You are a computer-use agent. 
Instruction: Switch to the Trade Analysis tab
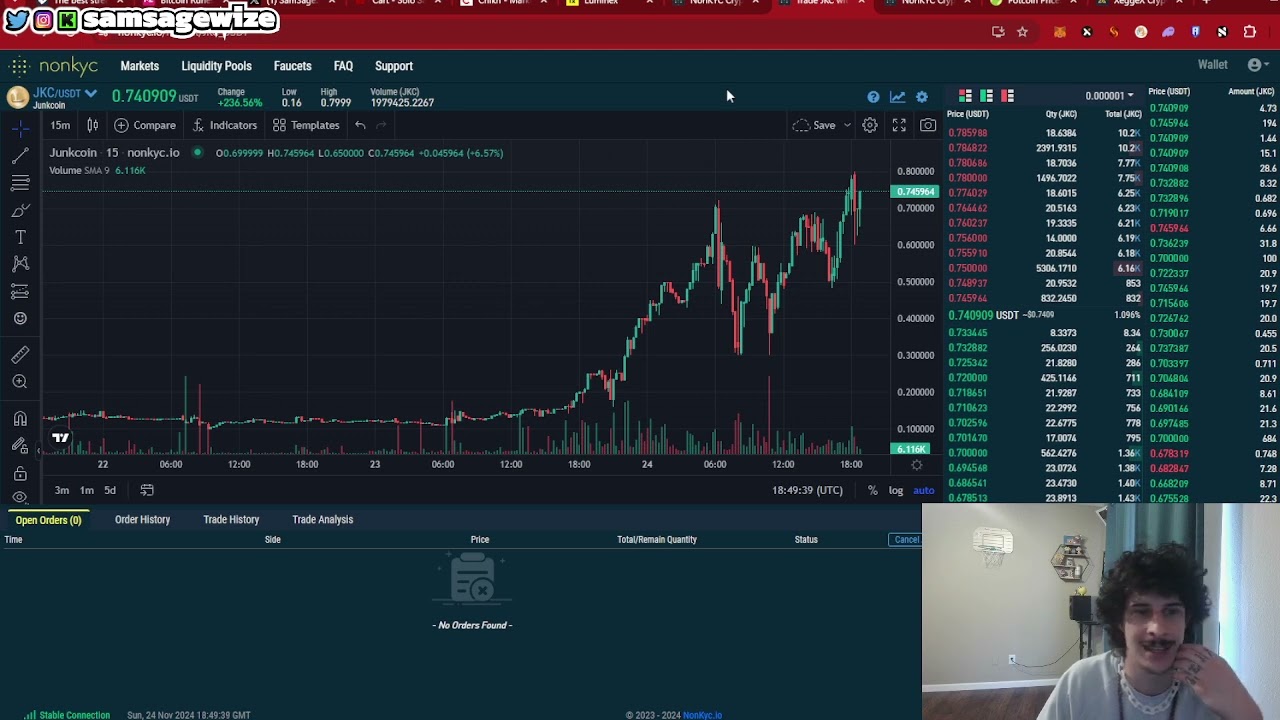(322, 520)
